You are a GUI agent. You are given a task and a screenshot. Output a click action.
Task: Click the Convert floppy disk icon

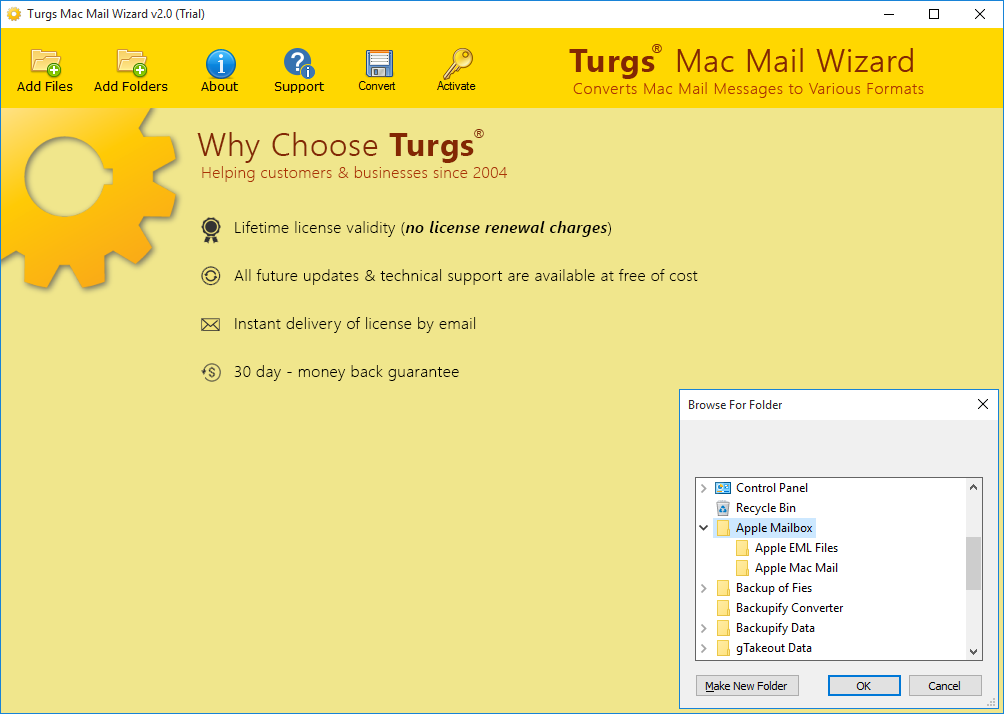pyautogui.click(x=379, y=63)
